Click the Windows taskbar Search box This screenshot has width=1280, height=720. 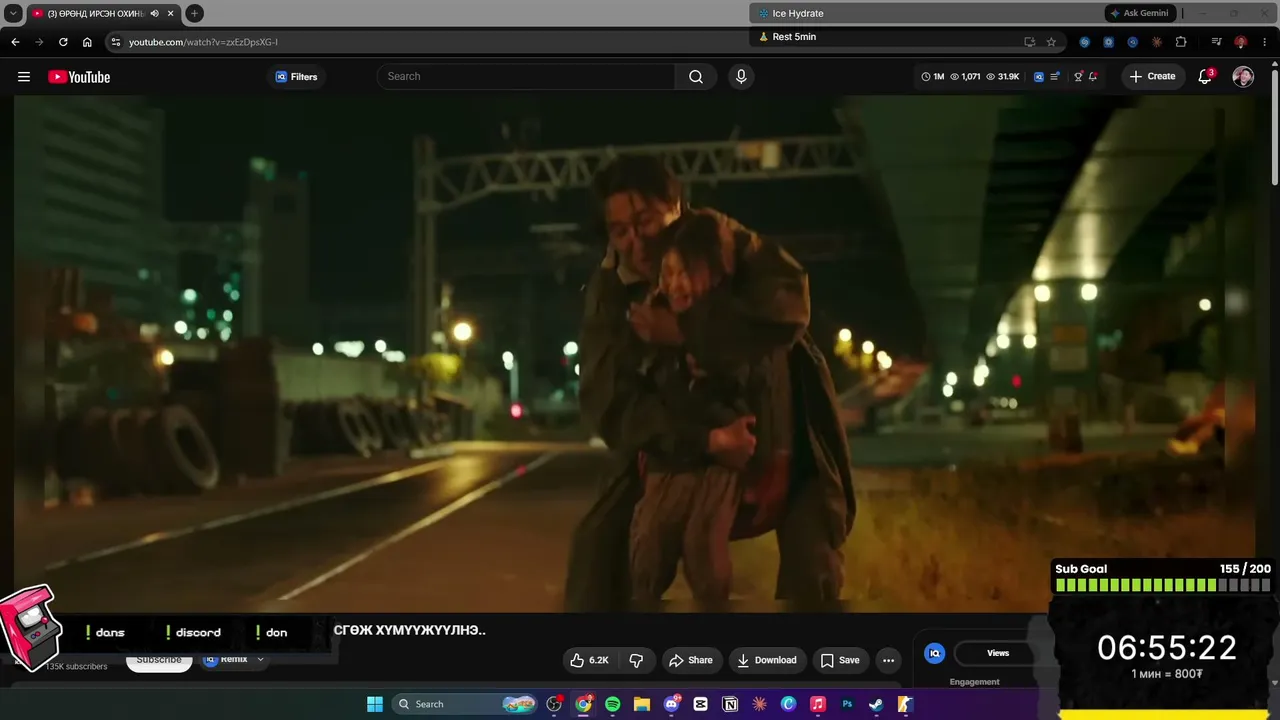[x=465, y=704]
